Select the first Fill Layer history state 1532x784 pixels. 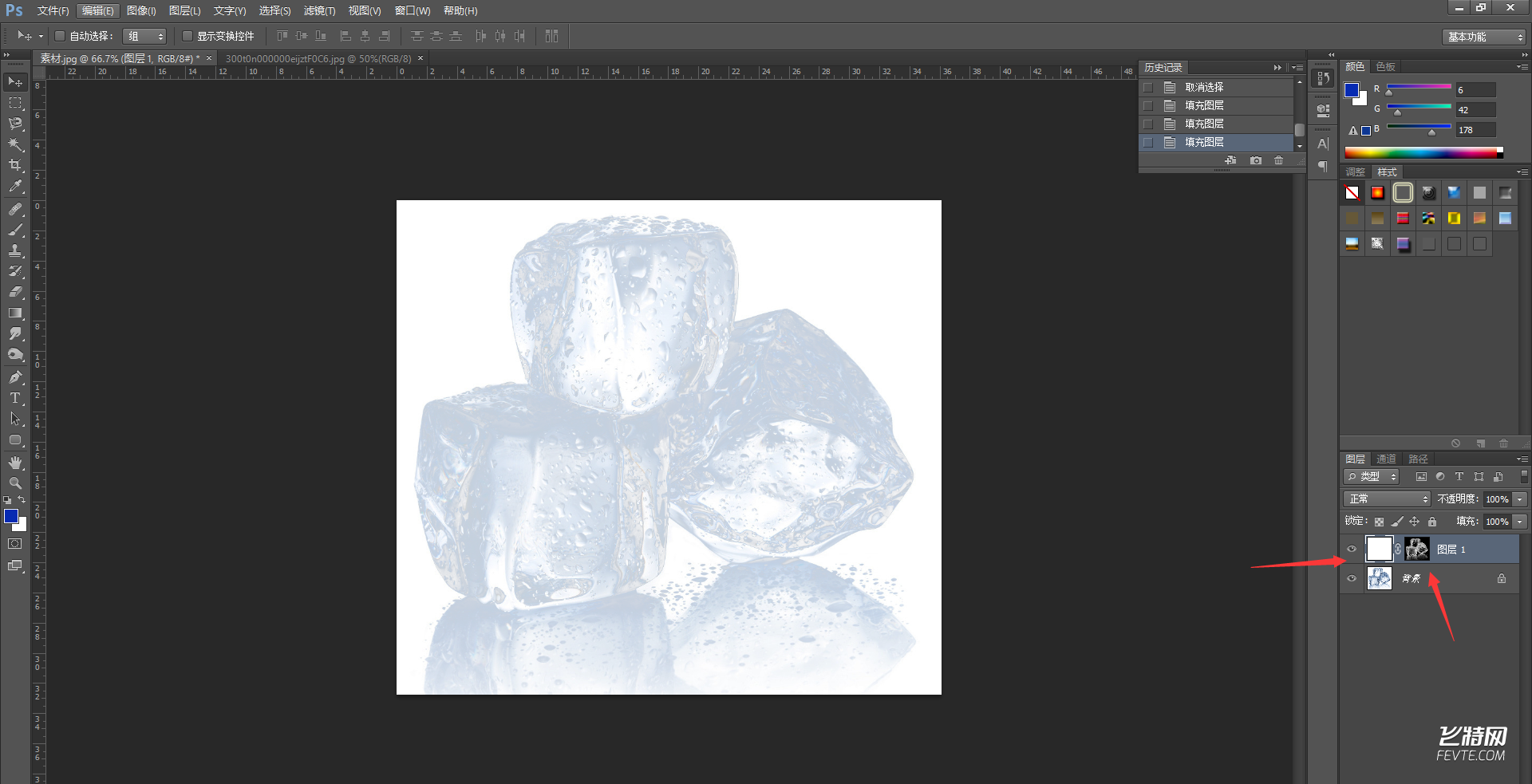tap(1203, 105)
